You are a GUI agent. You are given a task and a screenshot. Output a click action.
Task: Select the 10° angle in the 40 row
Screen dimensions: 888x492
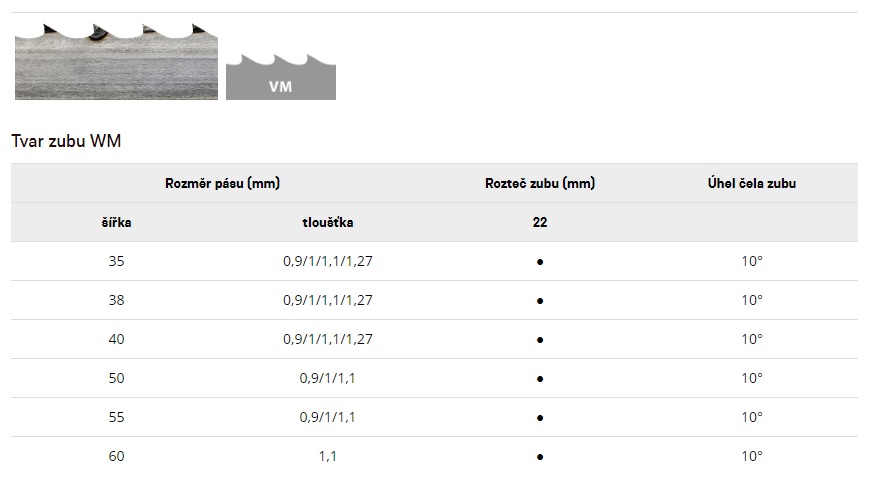pyautogui.click(x=752, y=340)
